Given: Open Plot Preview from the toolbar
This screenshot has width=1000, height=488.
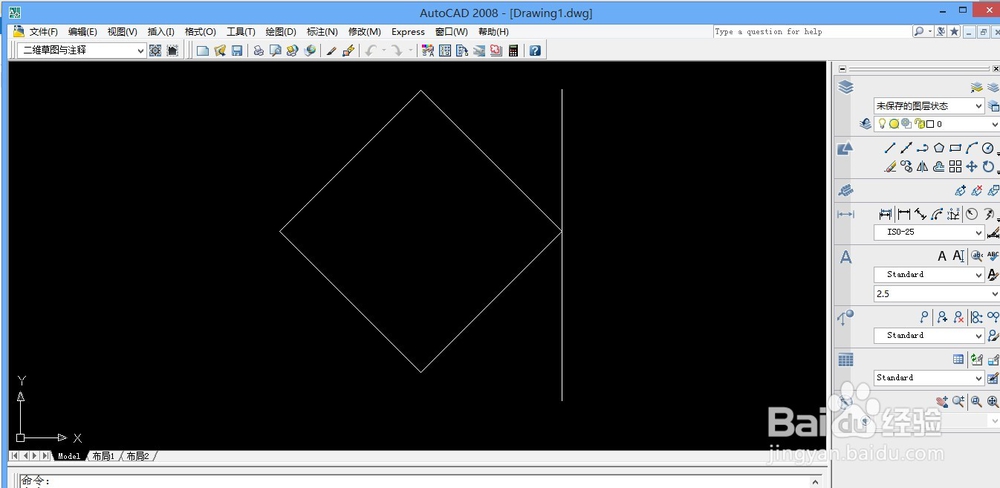Looking at the screenshot, I should 276,50.
